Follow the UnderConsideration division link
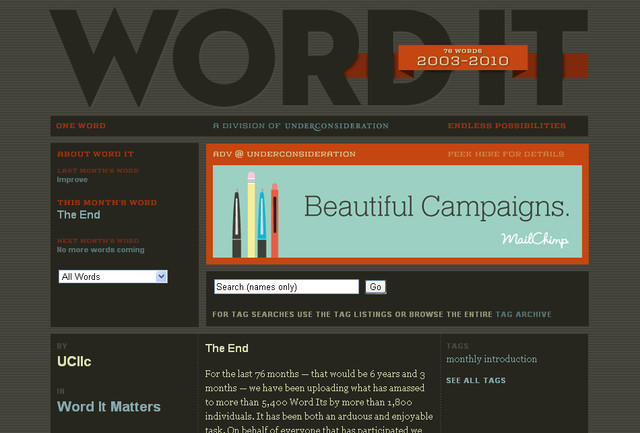The width and height of the screenshot is (640, 433). (335, 126)
